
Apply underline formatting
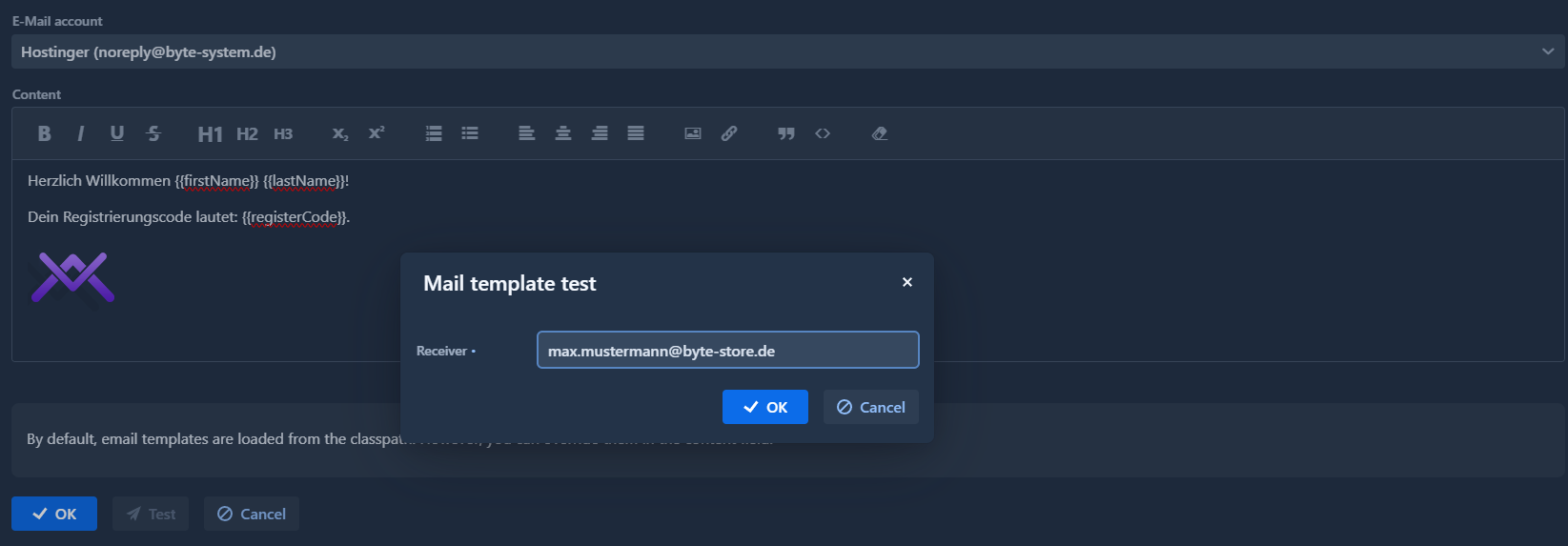point(116,133)
